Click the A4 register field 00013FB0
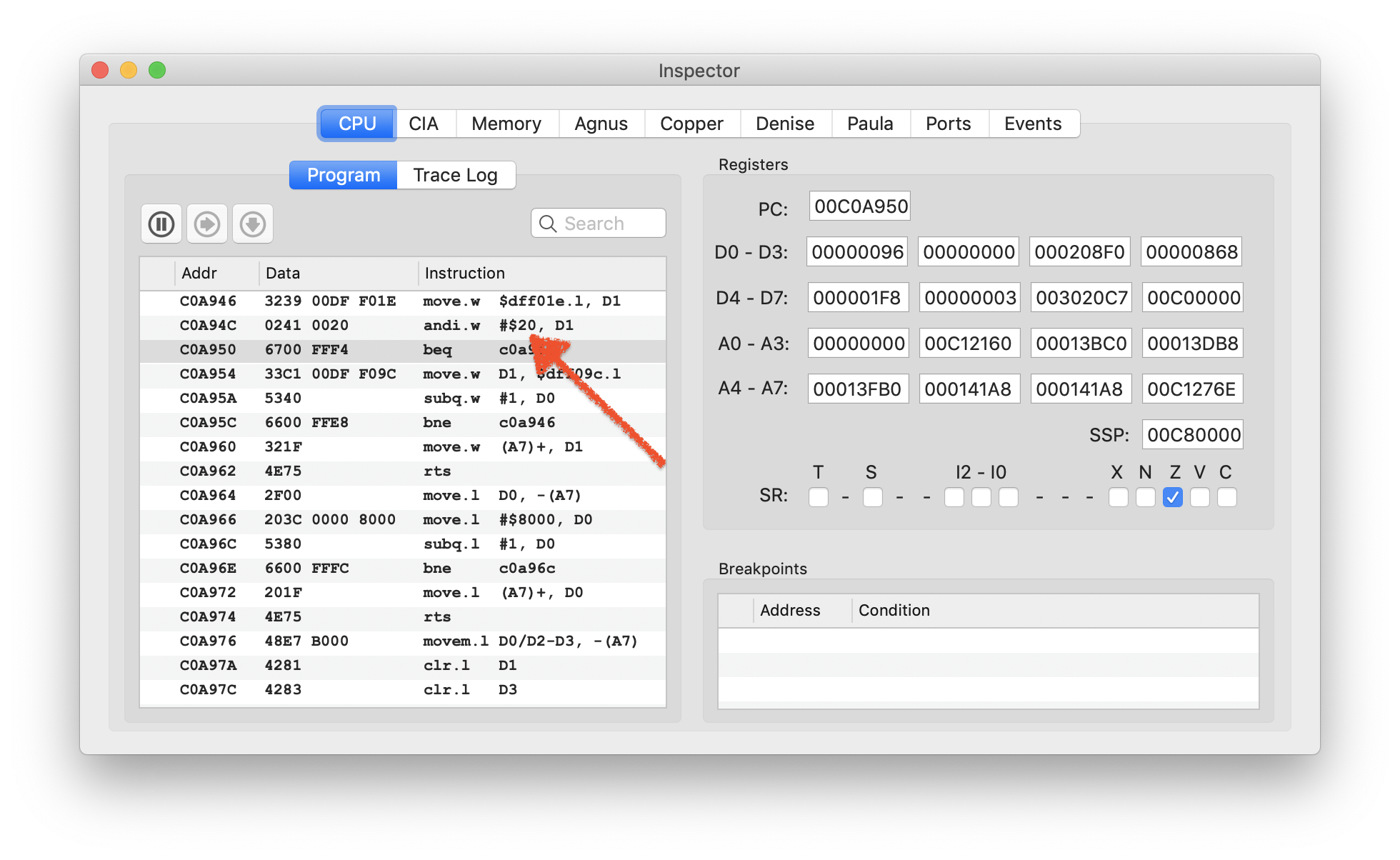This screenshot has height=860, width=1400. pyautogui.click(x=857, y=389)
